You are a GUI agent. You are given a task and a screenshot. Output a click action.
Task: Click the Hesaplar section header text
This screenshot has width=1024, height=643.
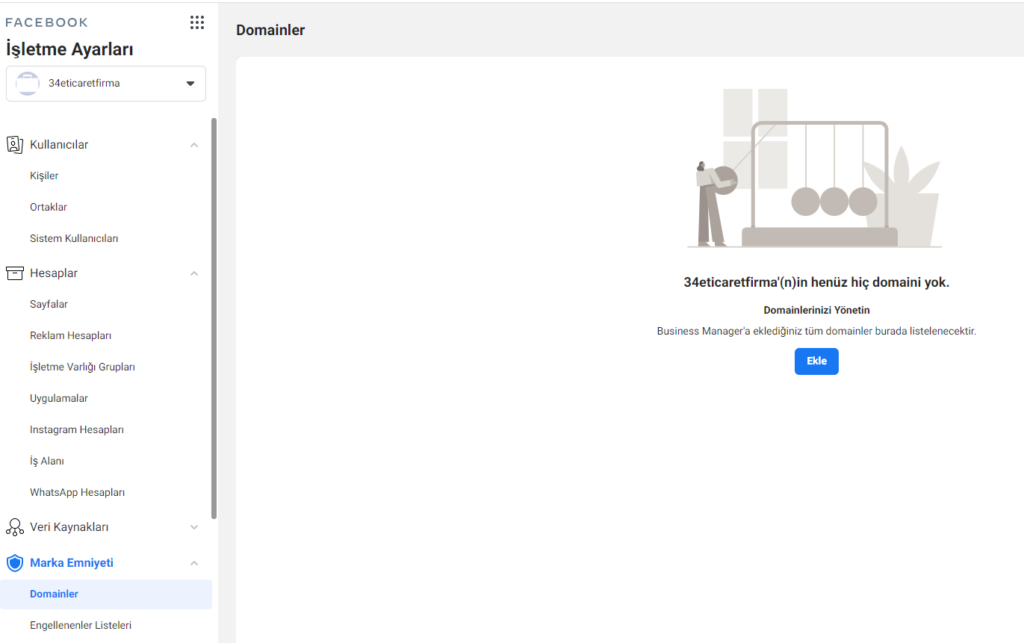coord(54,273)
